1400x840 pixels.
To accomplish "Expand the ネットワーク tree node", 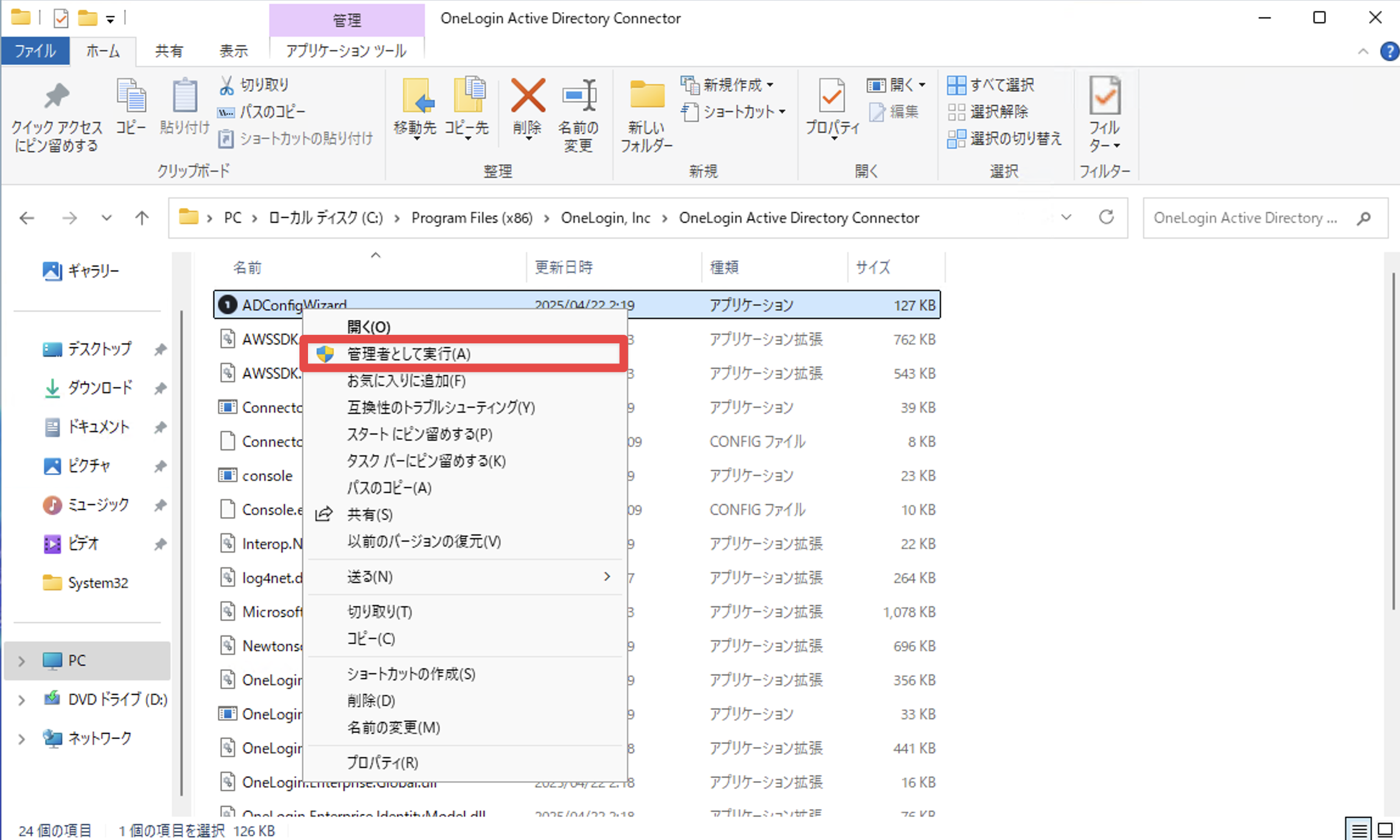I will 21,739.
